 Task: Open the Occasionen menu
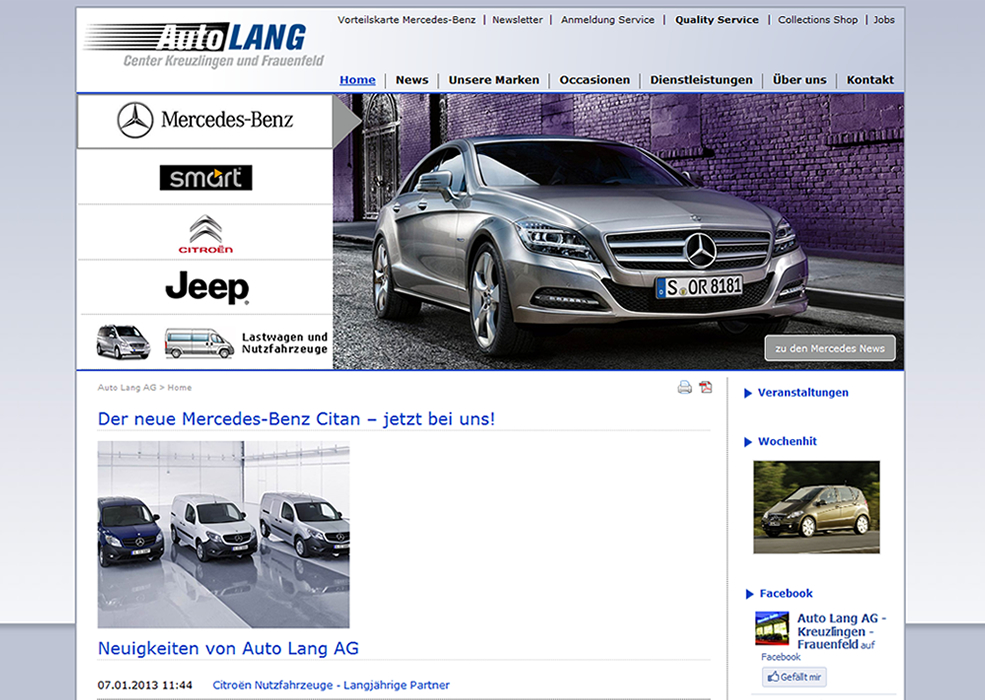594,80
